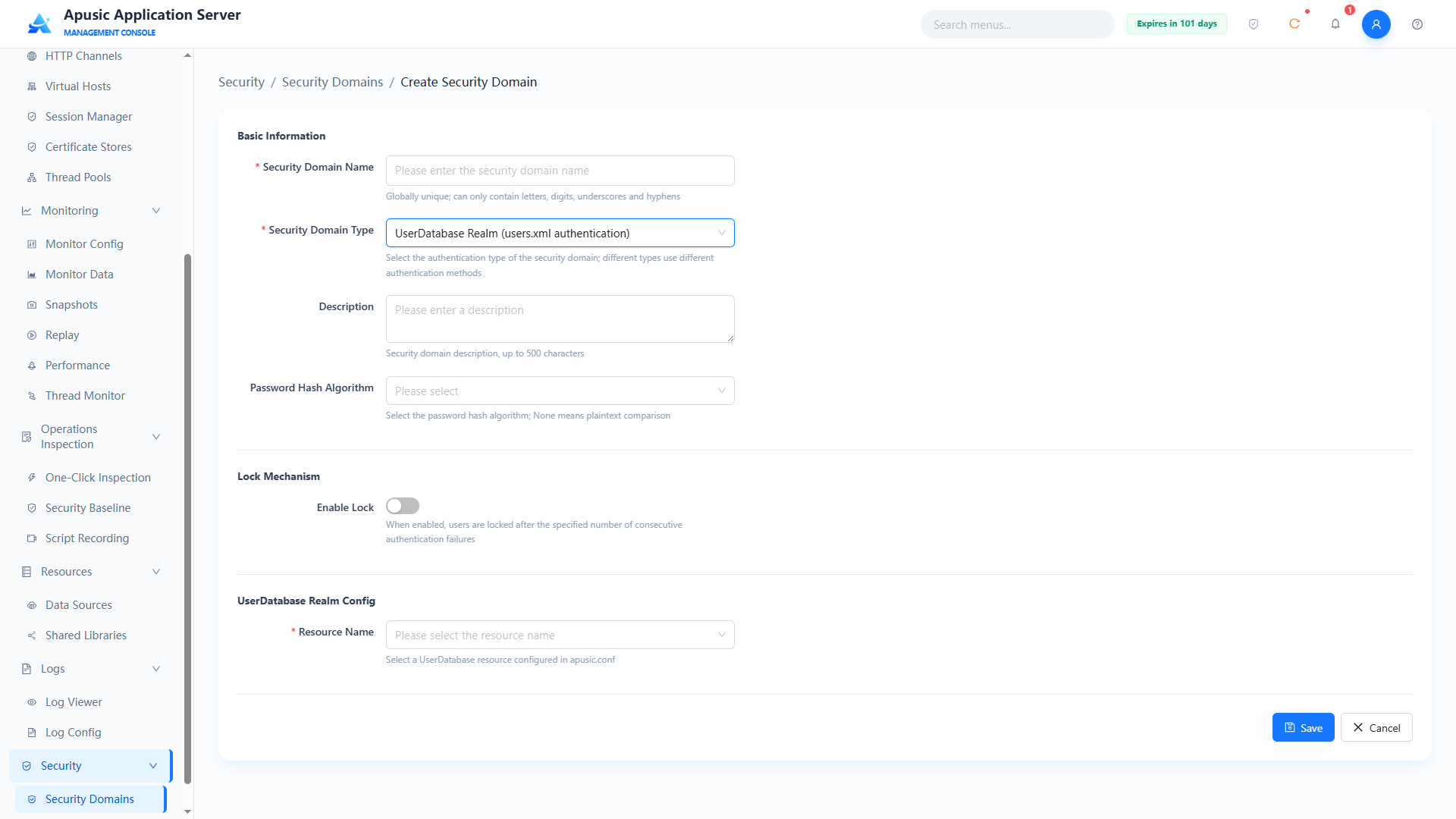Open the Resource Name dropdown
Viewport: 1456px width, 819px height.
click(560, 635)
